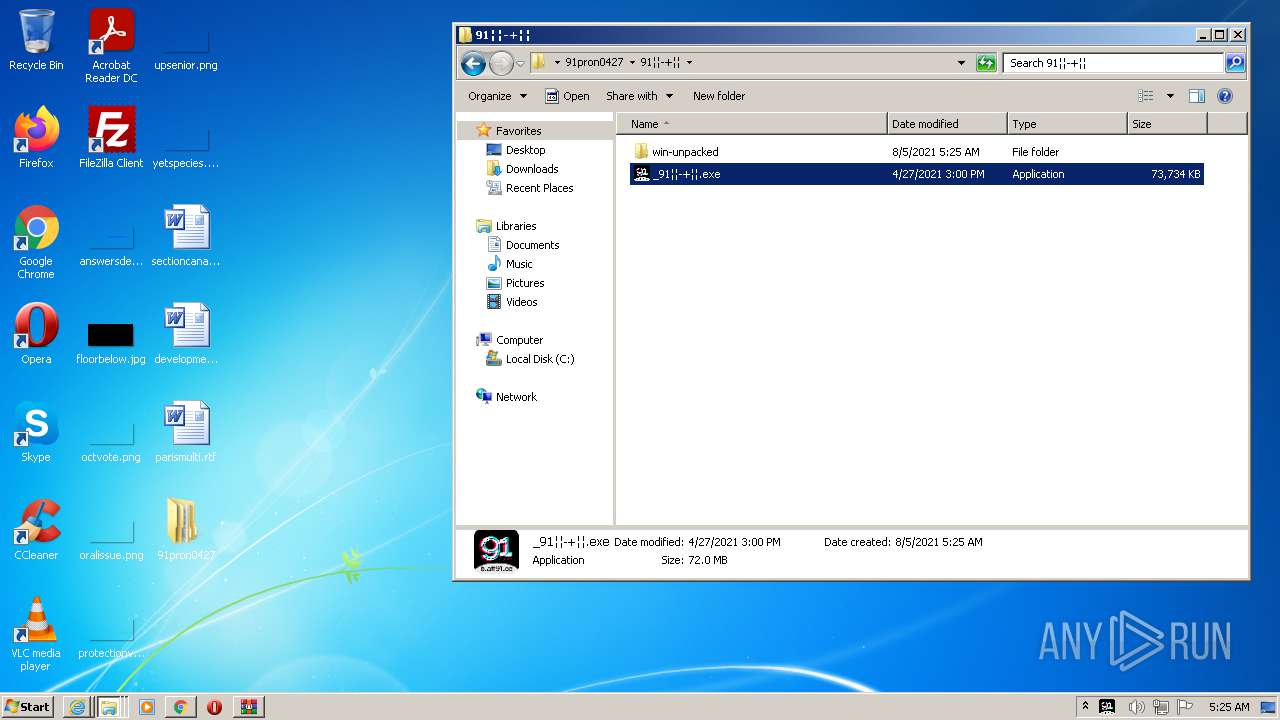The image size is (1280, 720).
Task: Change your view icon in toolbar
Action: click(x=1146, y=96)
